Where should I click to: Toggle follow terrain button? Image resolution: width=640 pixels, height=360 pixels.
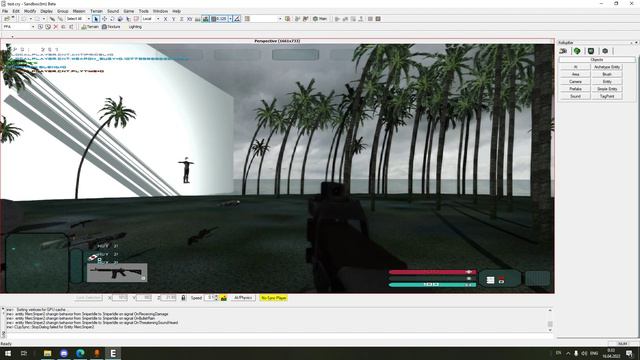click(198, 19)
